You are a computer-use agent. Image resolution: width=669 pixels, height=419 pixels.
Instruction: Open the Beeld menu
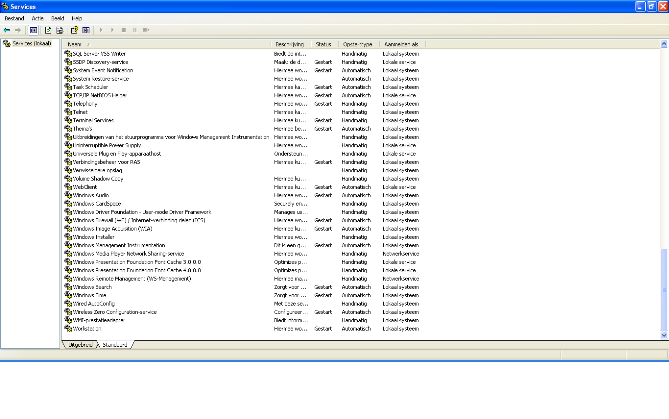click(x=58, y=18)
